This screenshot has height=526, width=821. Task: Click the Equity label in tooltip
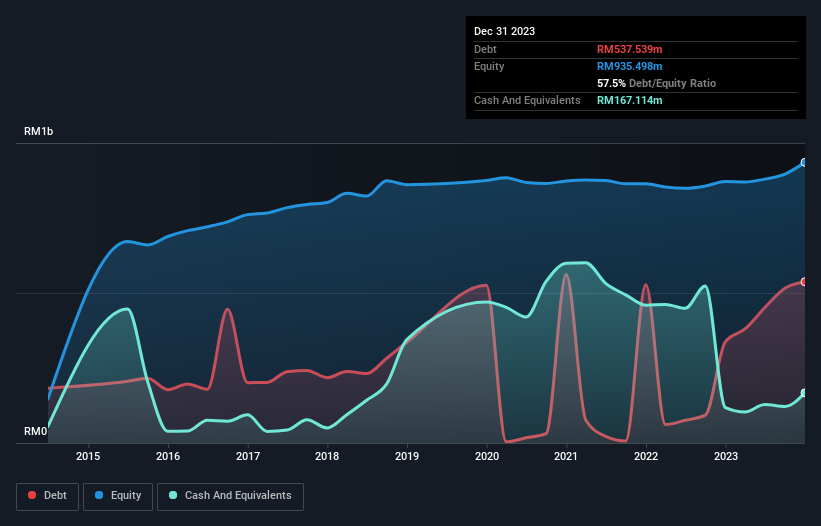(x=489, y=66)
